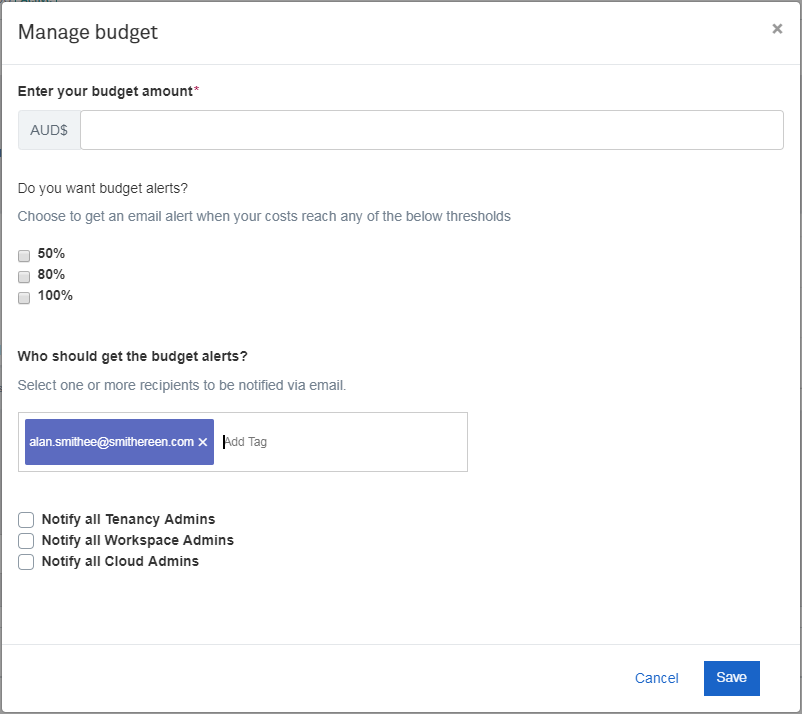Image resolution: width=802 pixels, height=714 pixels.
Task: Enable Notify all Tenancy Admins
Action: click(x=26, y=520)
